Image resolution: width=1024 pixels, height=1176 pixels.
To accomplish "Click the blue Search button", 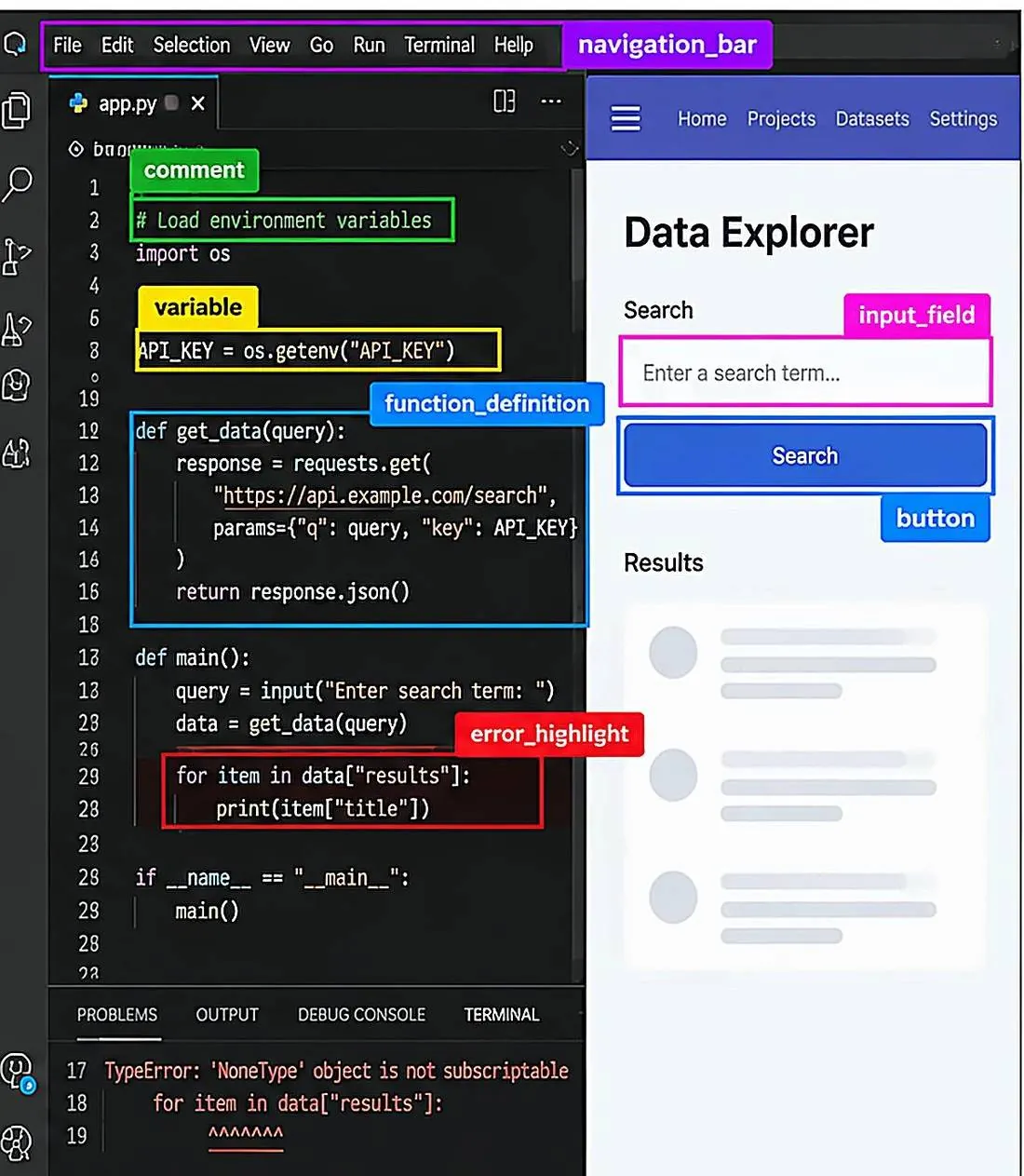I will pos(805,455).
